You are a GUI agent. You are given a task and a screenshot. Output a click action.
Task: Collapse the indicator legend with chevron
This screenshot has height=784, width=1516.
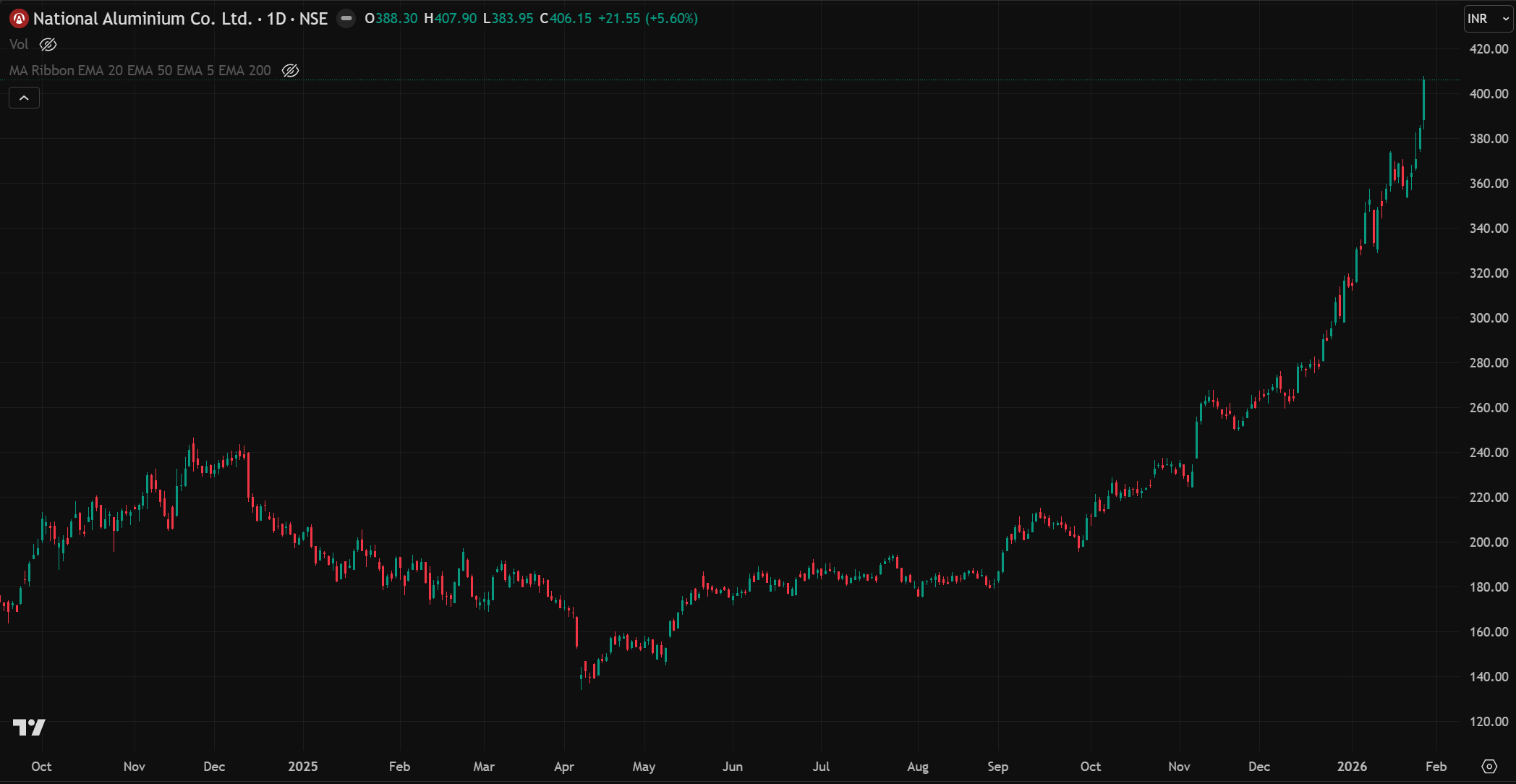point(24,98)
